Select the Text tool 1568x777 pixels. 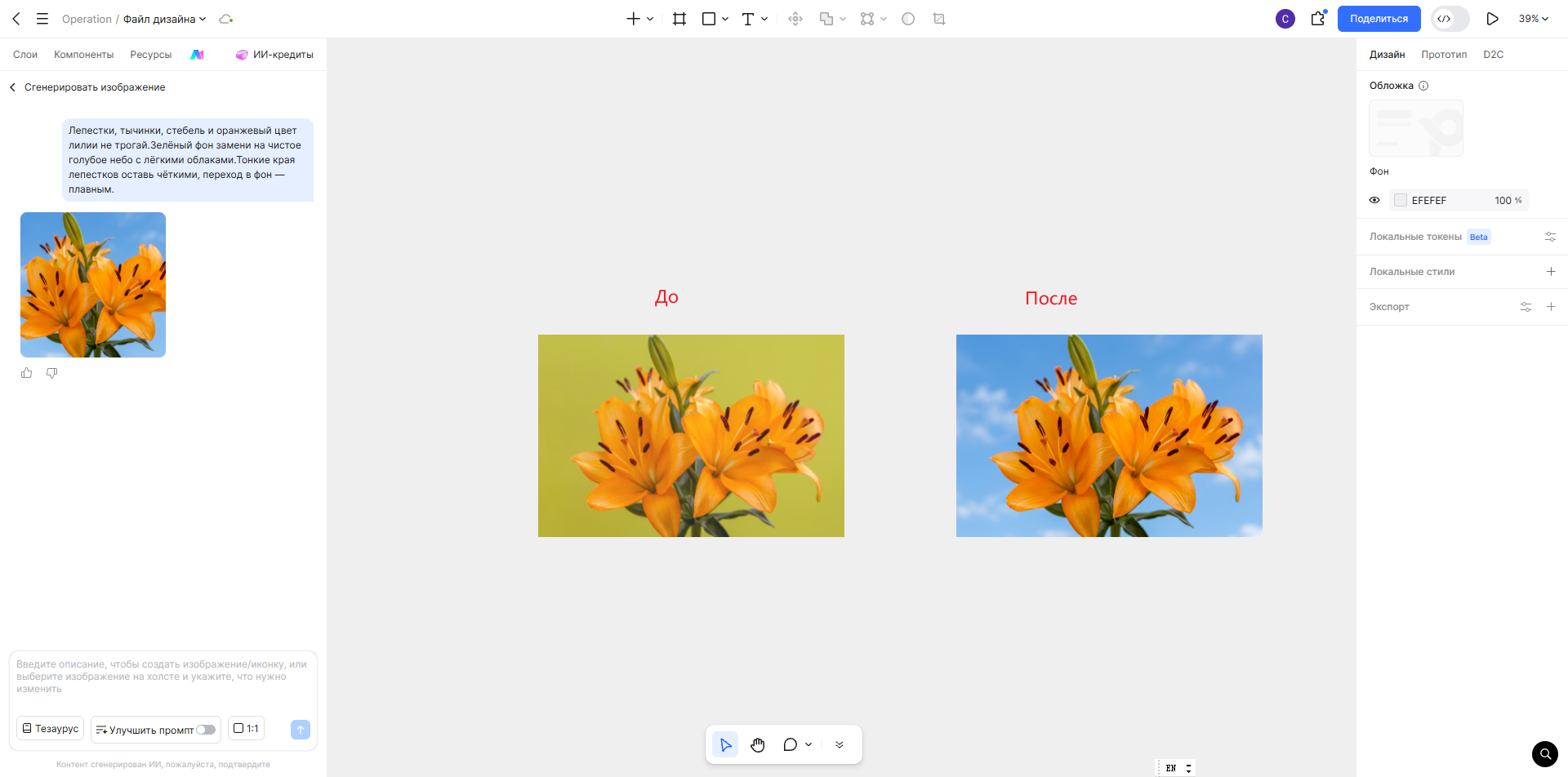(x=747, y=19)
